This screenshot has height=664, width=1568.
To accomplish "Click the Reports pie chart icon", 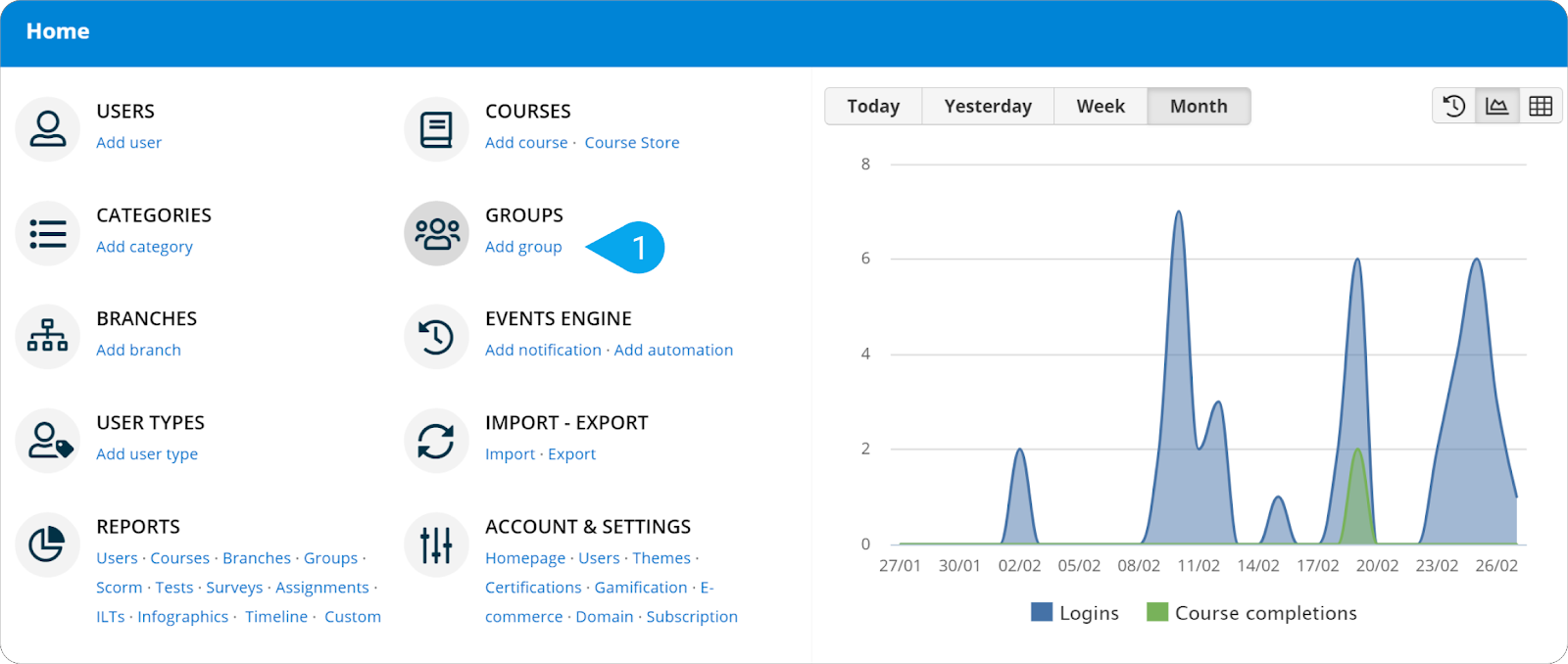I will pos(47,545).
